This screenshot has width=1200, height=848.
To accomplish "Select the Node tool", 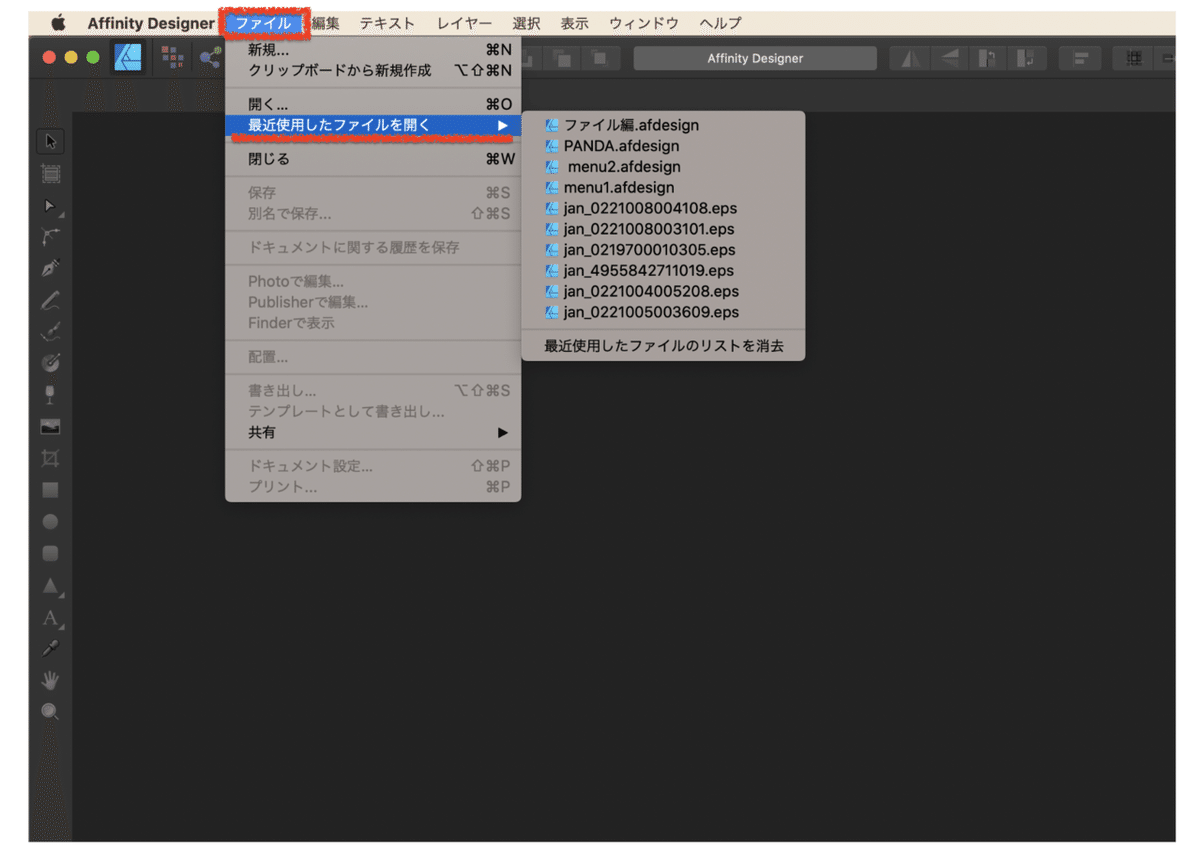I will coord(50,206).
